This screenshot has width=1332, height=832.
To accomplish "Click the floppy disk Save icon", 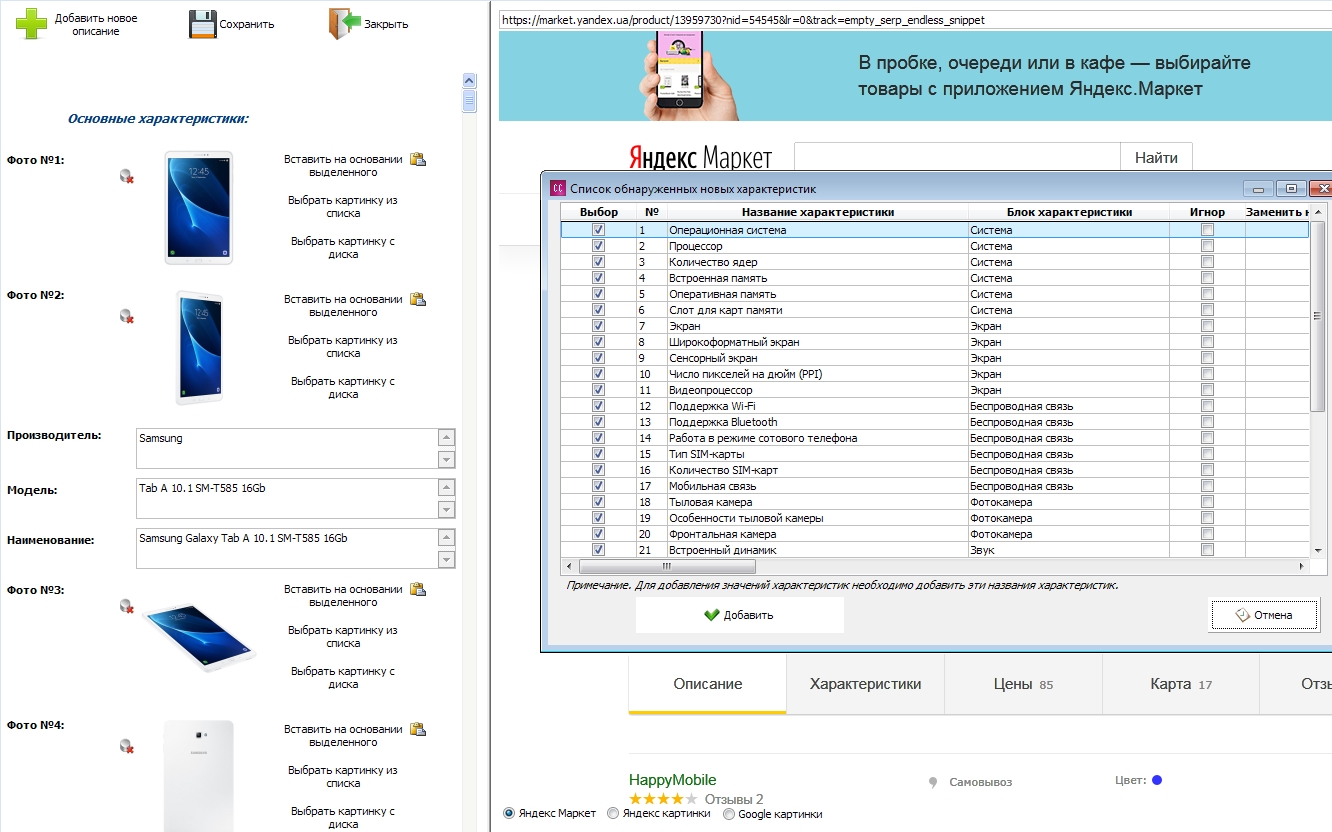I will (203, 24).
